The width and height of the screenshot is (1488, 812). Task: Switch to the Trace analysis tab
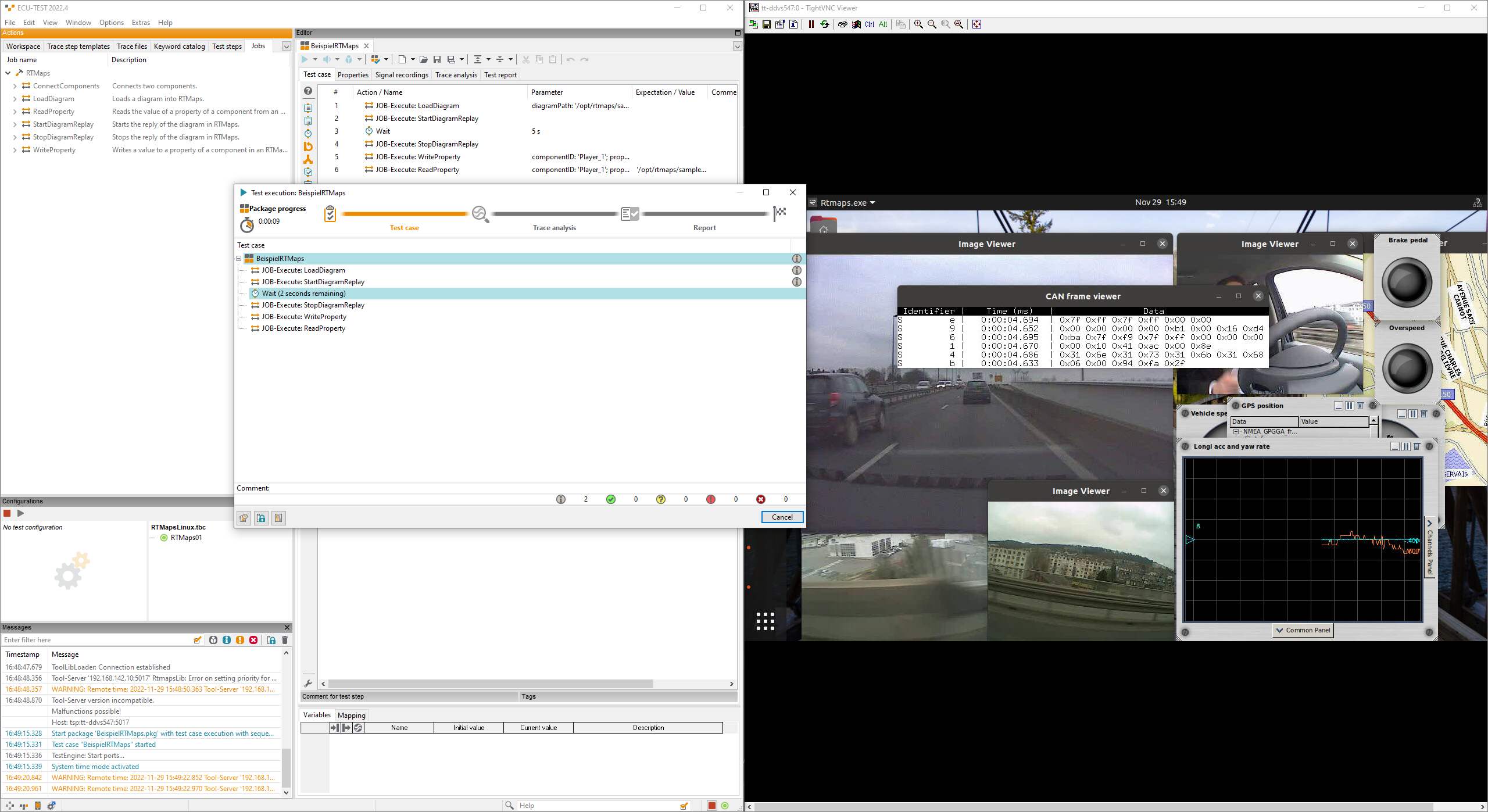tap(456, 75)
